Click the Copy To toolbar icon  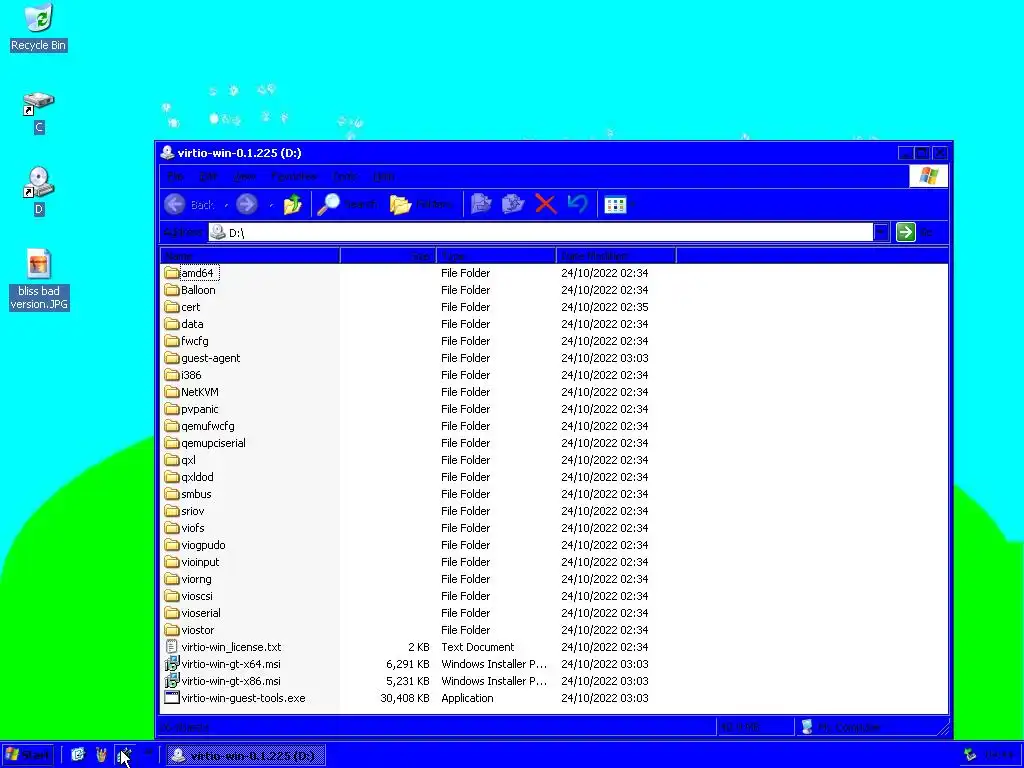[513, 204]
